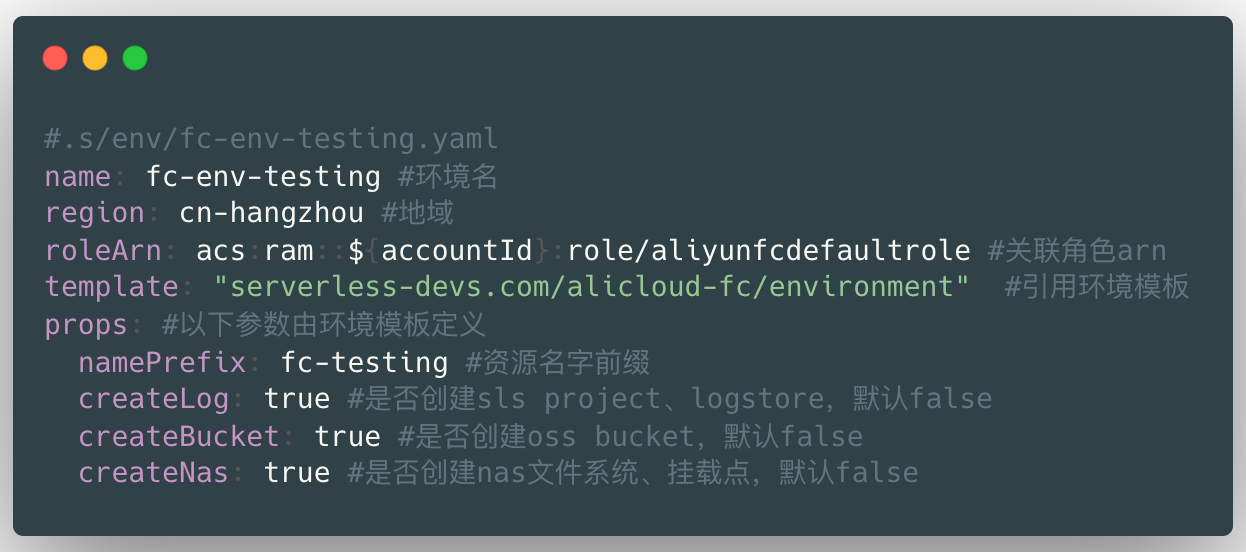Select the fc-env-testing name value

point(263,177)
